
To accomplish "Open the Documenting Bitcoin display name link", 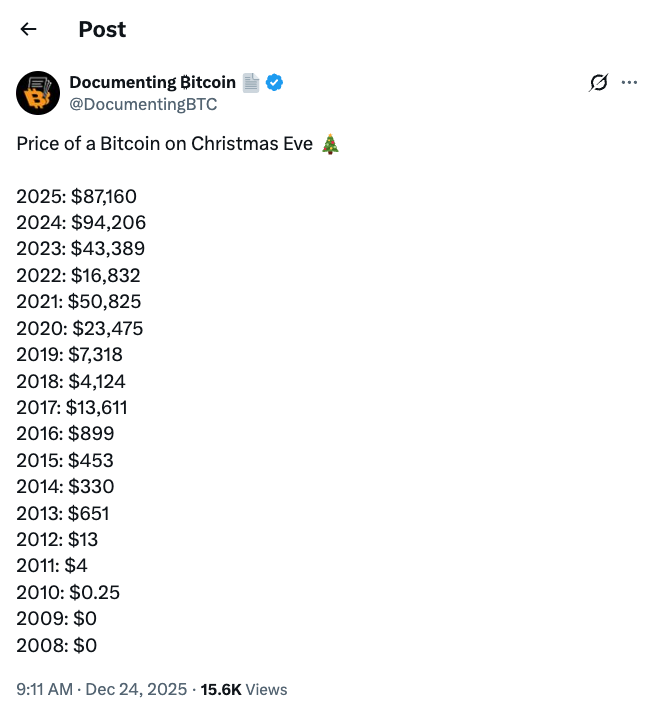I will (x=152, y=83).
